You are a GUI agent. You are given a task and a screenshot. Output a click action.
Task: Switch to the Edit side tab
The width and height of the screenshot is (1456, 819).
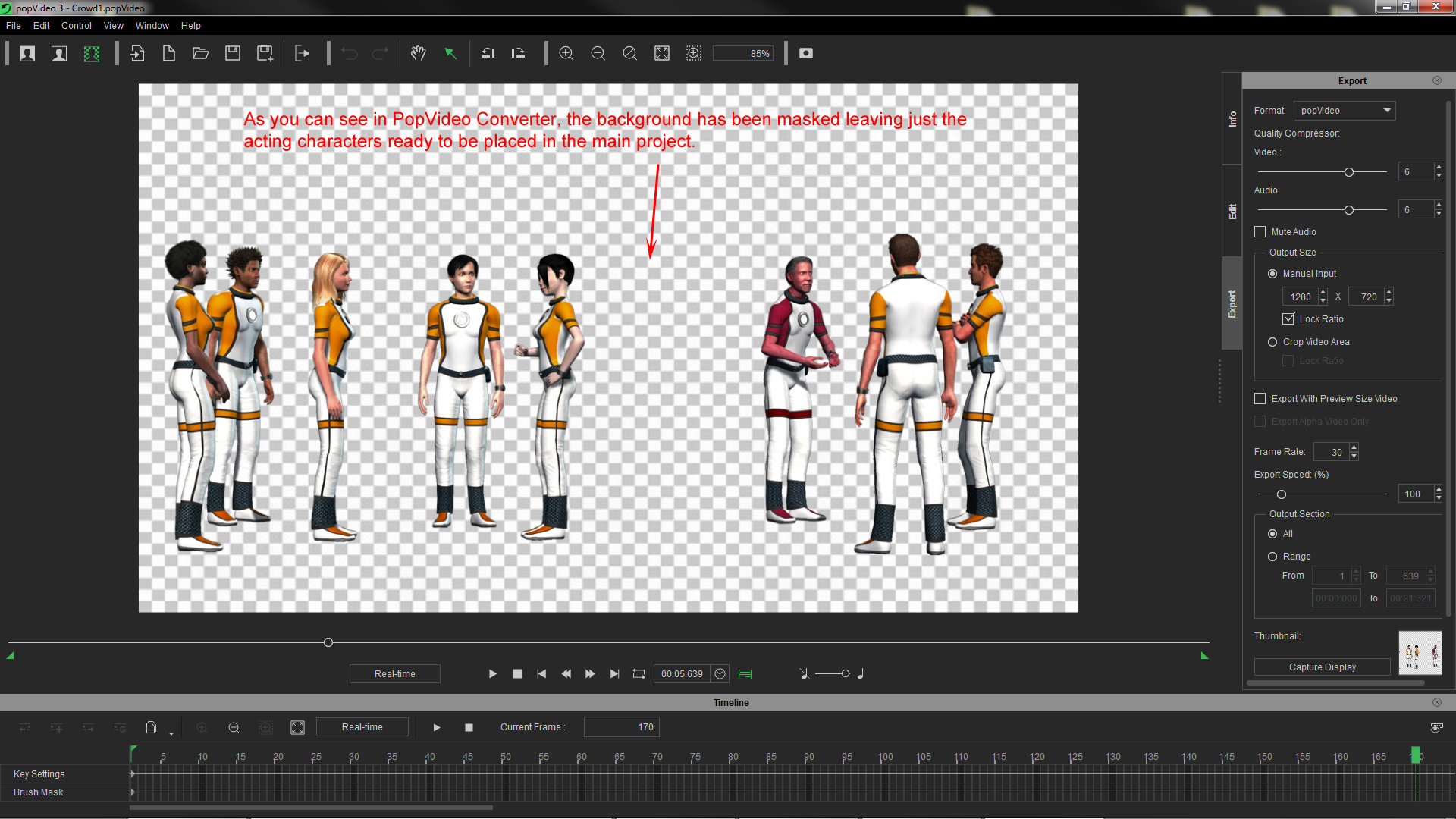[x=1232, y=211]
